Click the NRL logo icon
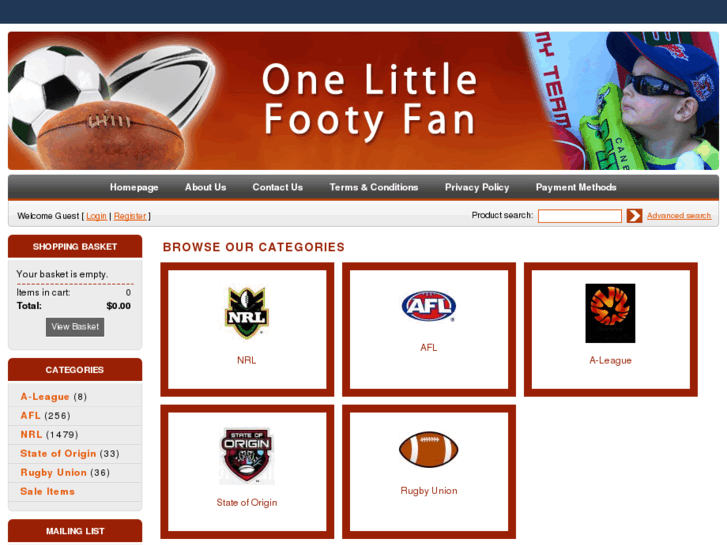Screen dimensions: 727x545 click(x=247, y=313)
